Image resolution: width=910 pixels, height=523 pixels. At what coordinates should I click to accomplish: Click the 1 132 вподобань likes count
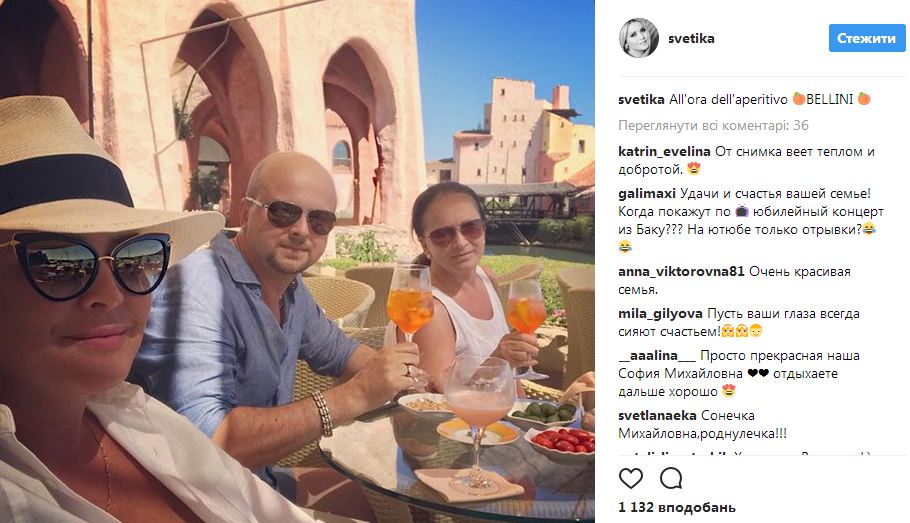[x=677, y=507]
